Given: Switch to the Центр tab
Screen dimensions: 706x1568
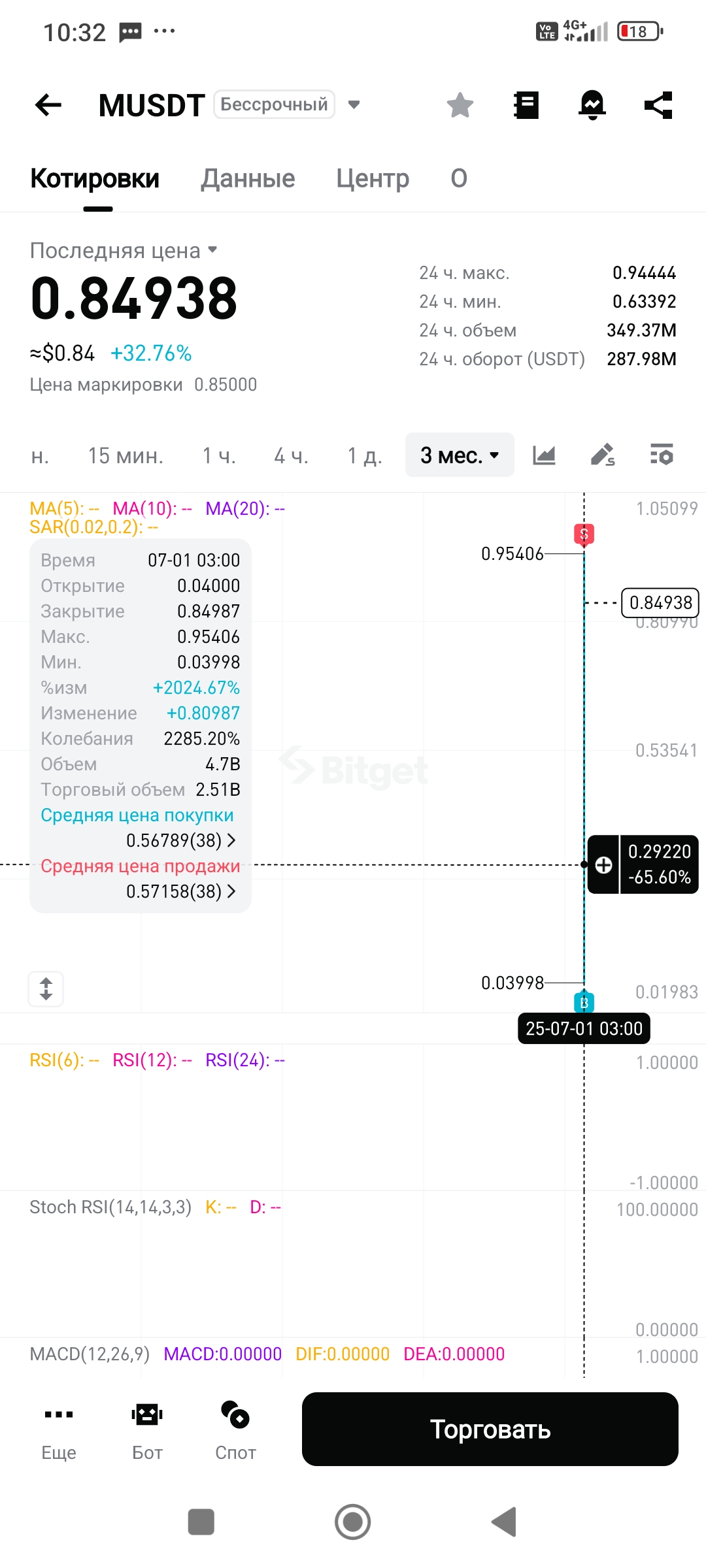Looking at the screenshot, I should coord(373,178).
